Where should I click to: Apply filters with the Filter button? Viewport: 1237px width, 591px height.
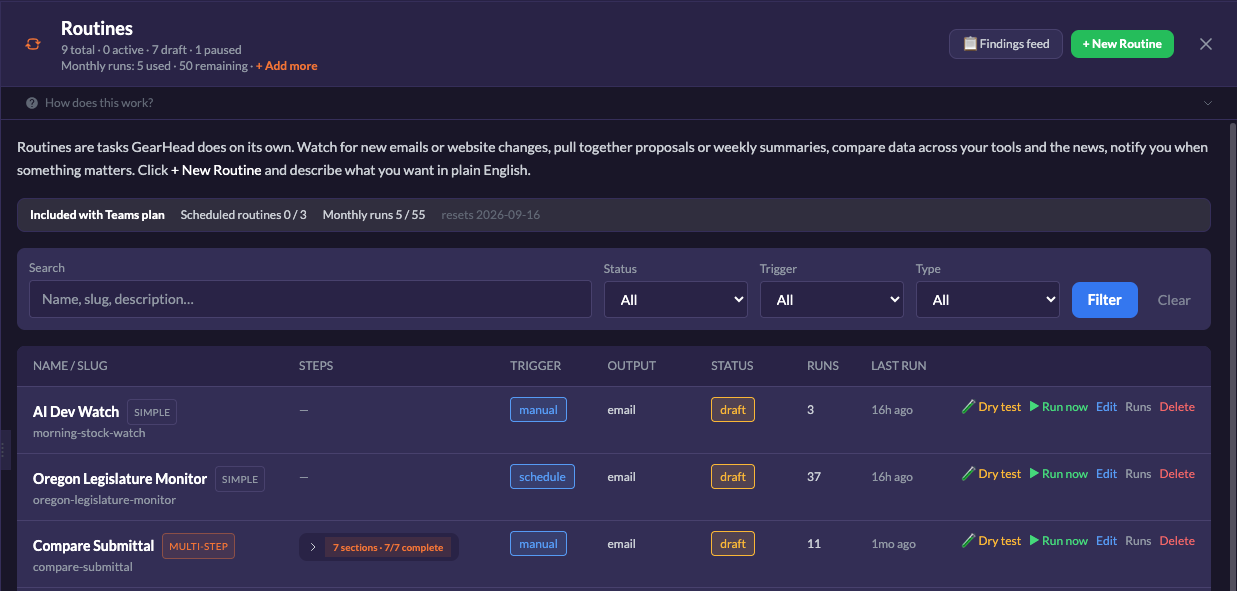pos(1105,299)
